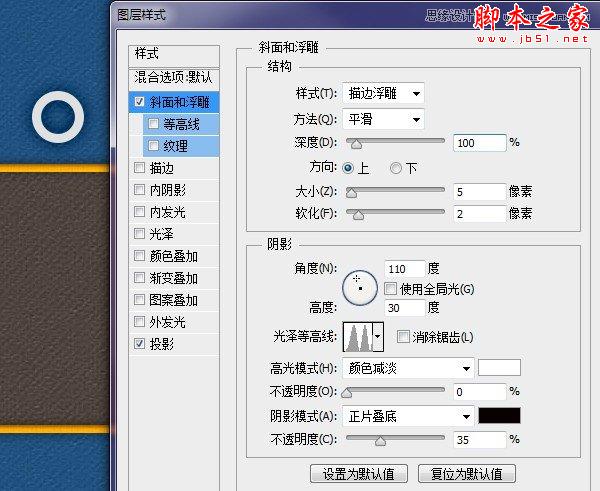Select the 描边 style entry
This screenshot has width=600, height=491.
174,168
